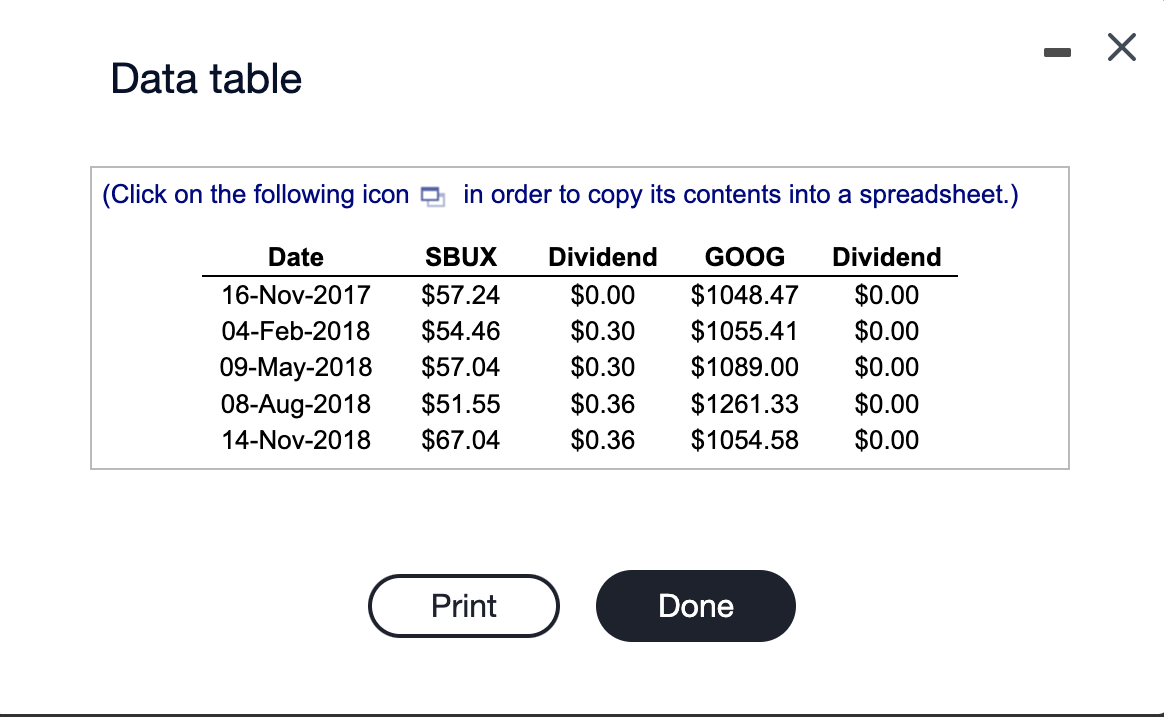This screenshot has height=717, width=1164.
Task: Click the Done button
Action: [x=696, y=606]
